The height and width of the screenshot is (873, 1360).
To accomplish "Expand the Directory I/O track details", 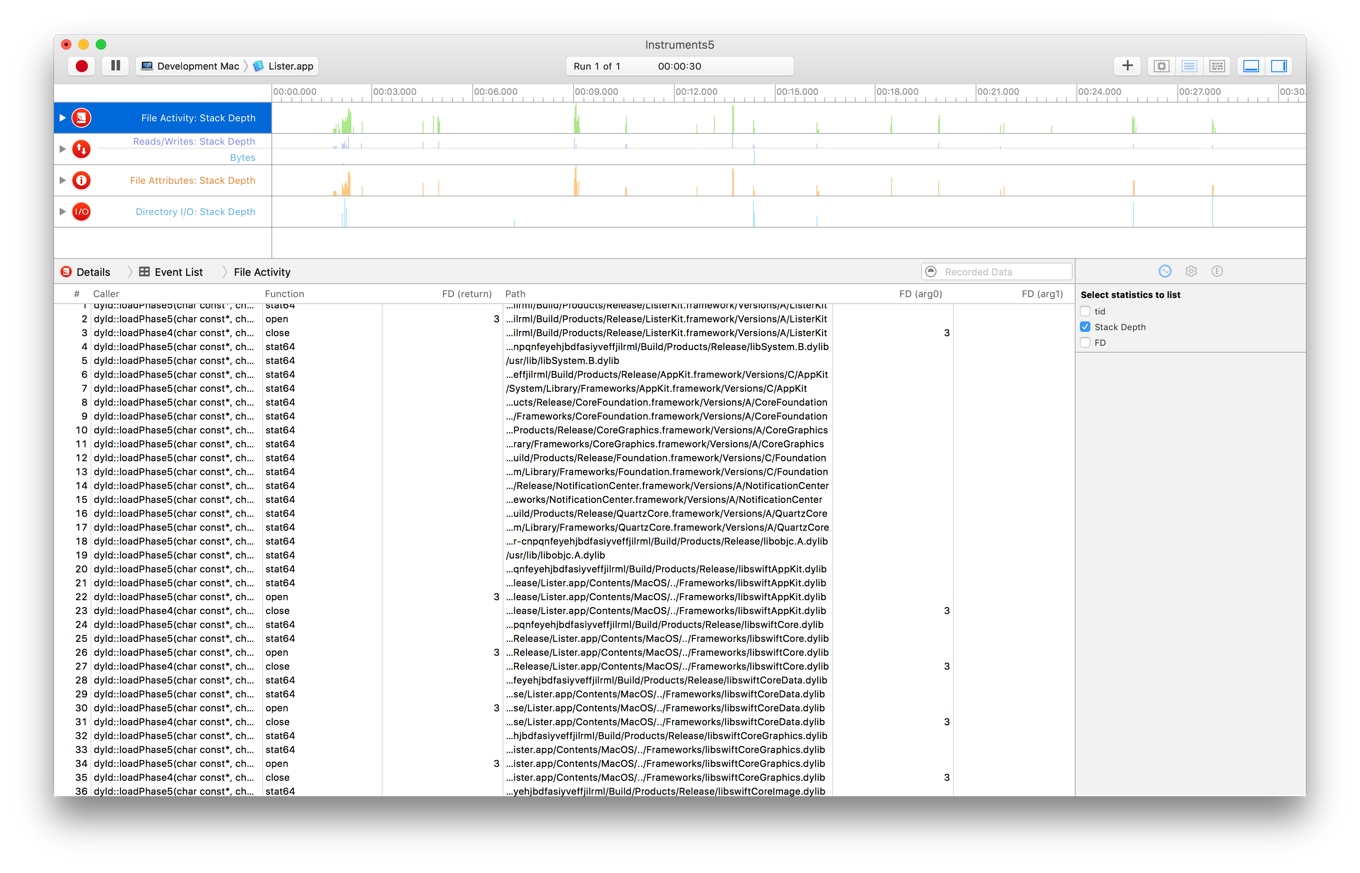I will click(61, 211).
